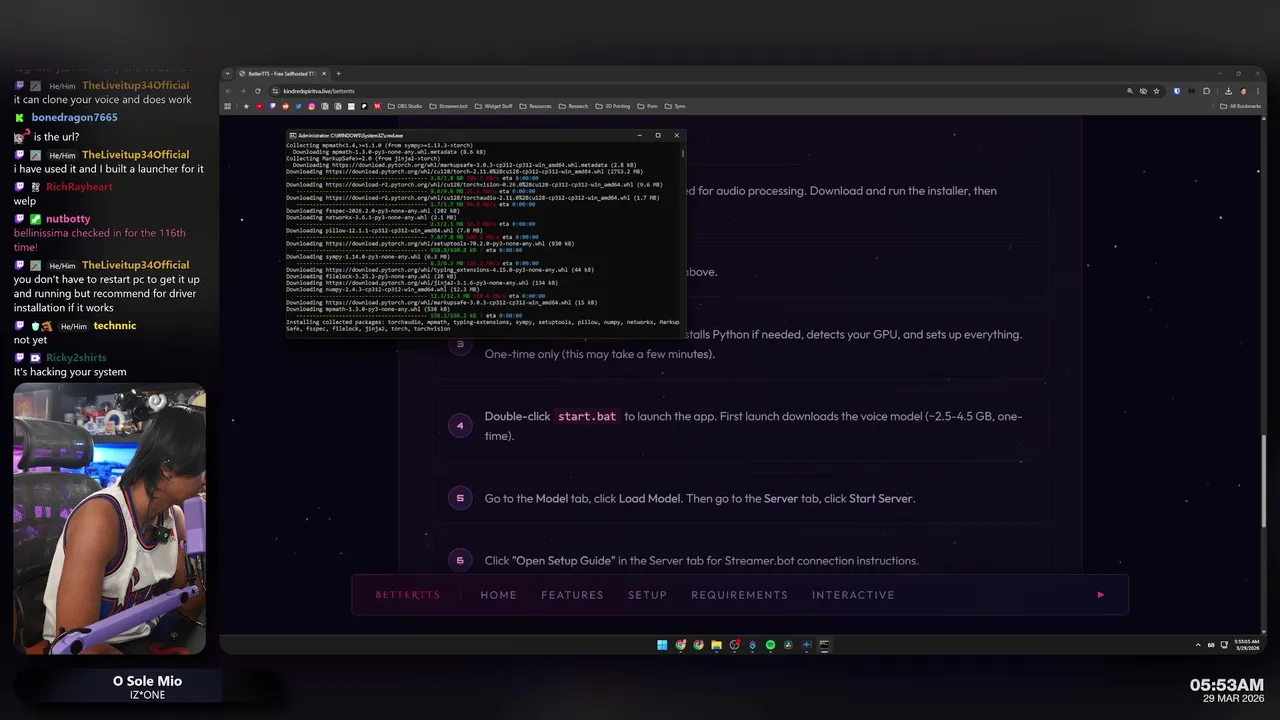Click chat username nutbotty
1280x720 pixels.
tap(68, 219)
